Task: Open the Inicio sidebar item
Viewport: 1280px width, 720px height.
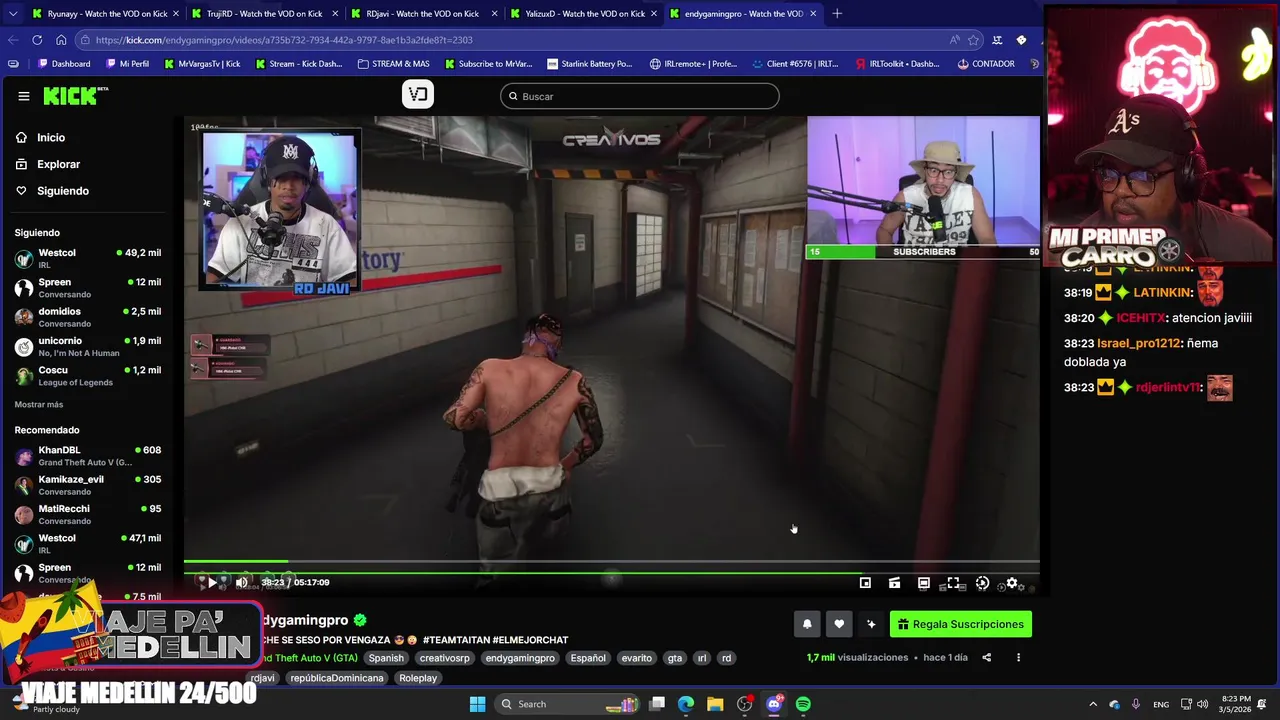Action: click(50, 137)
